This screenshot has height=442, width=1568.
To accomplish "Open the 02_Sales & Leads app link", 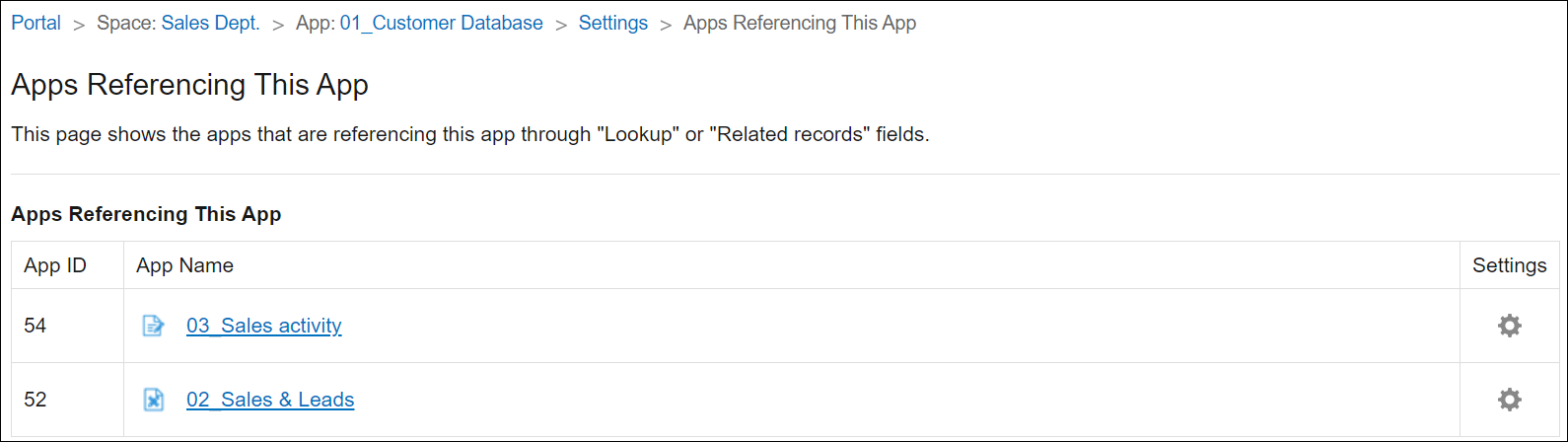I will [270, 400].
